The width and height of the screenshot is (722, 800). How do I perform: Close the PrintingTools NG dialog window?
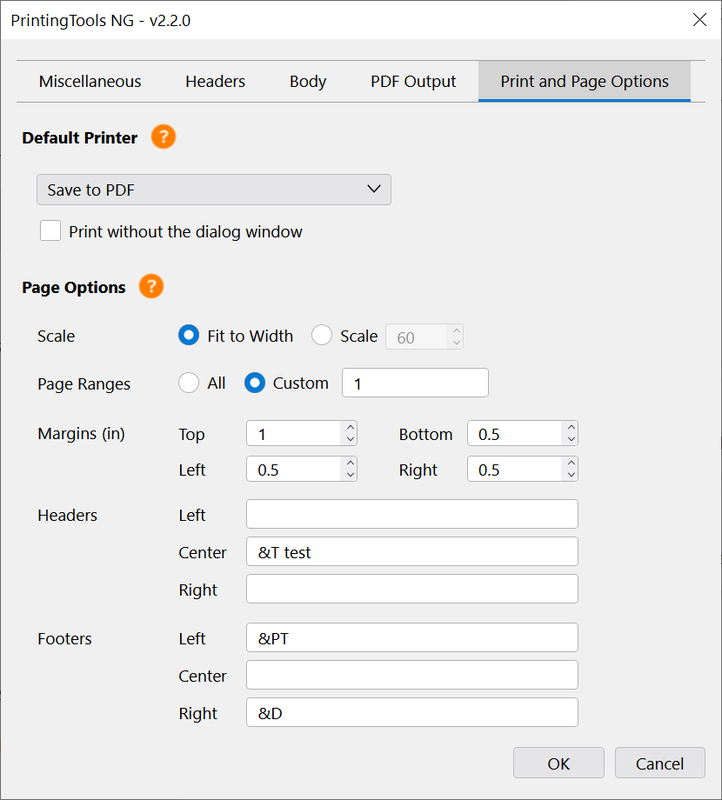coord(699,19)
